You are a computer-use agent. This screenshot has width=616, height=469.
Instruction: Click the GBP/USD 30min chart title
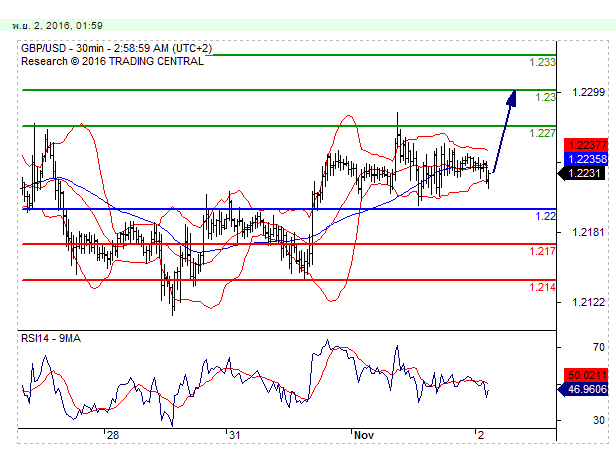pos(111,48)
